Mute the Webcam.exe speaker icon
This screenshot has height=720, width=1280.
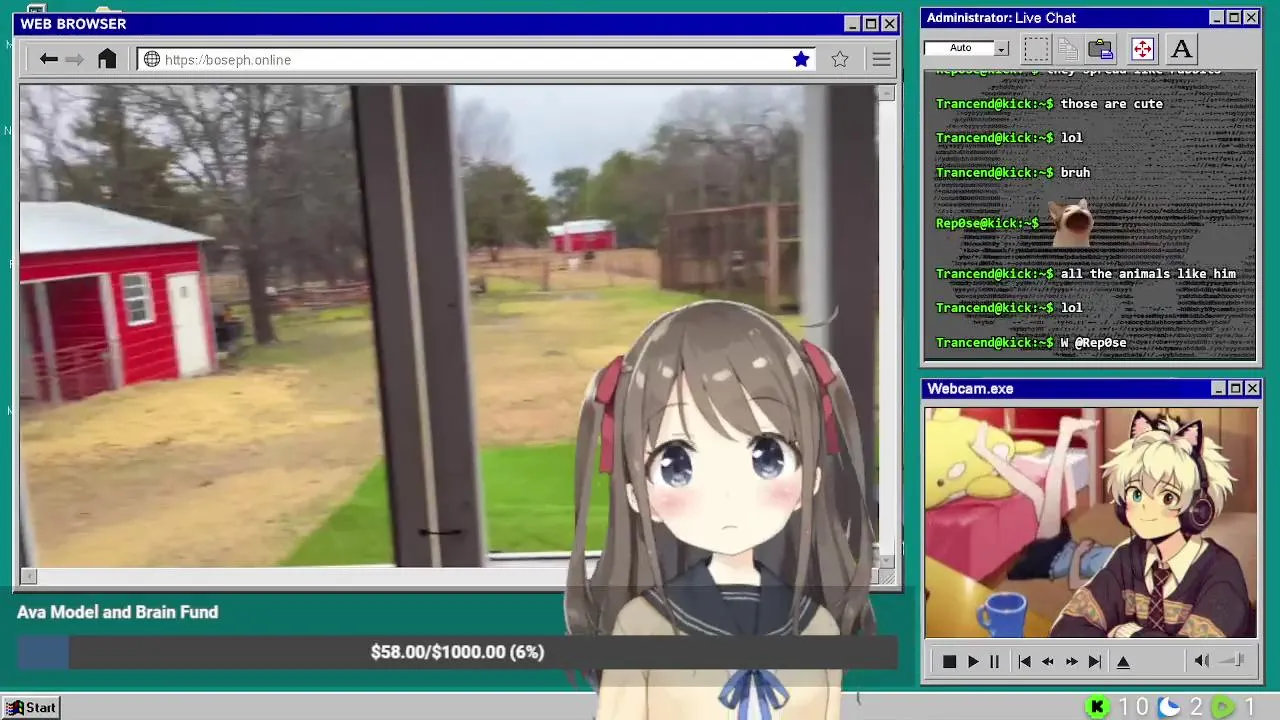[x=1202, y=660]
